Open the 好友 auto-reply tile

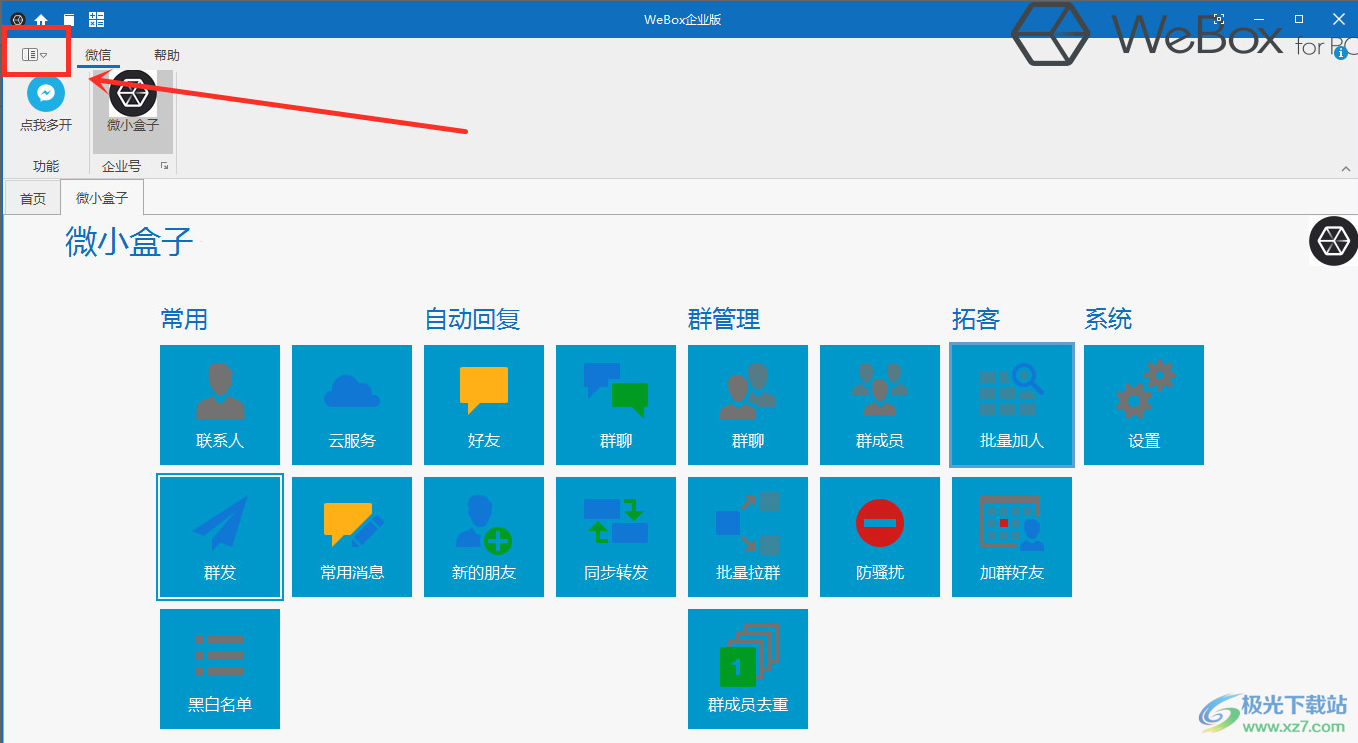click(484, 405)
